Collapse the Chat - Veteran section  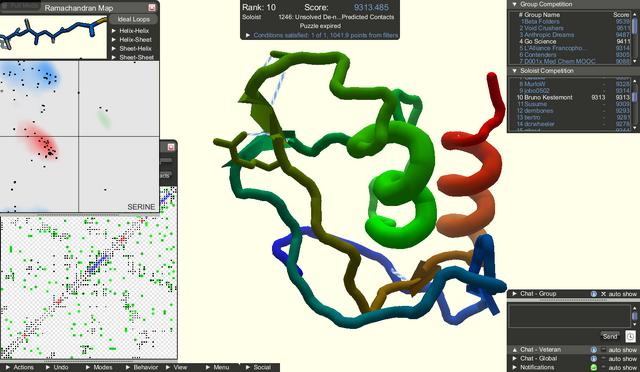[x=514, y=350]
